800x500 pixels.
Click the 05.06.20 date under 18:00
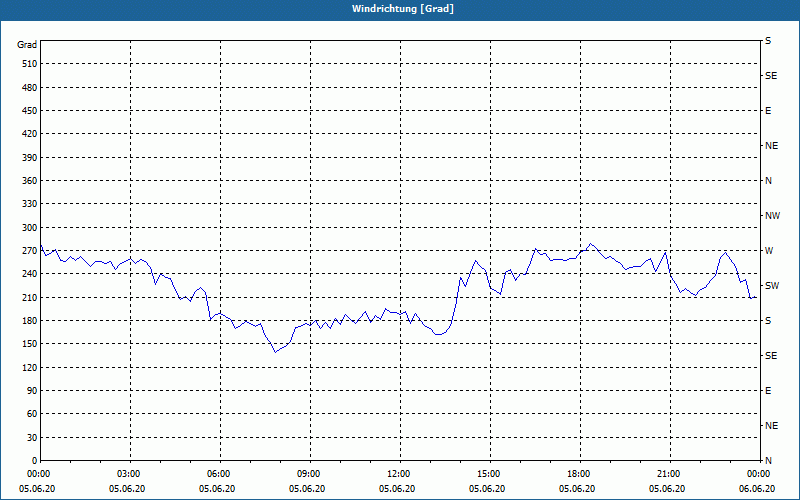point(577,489)
